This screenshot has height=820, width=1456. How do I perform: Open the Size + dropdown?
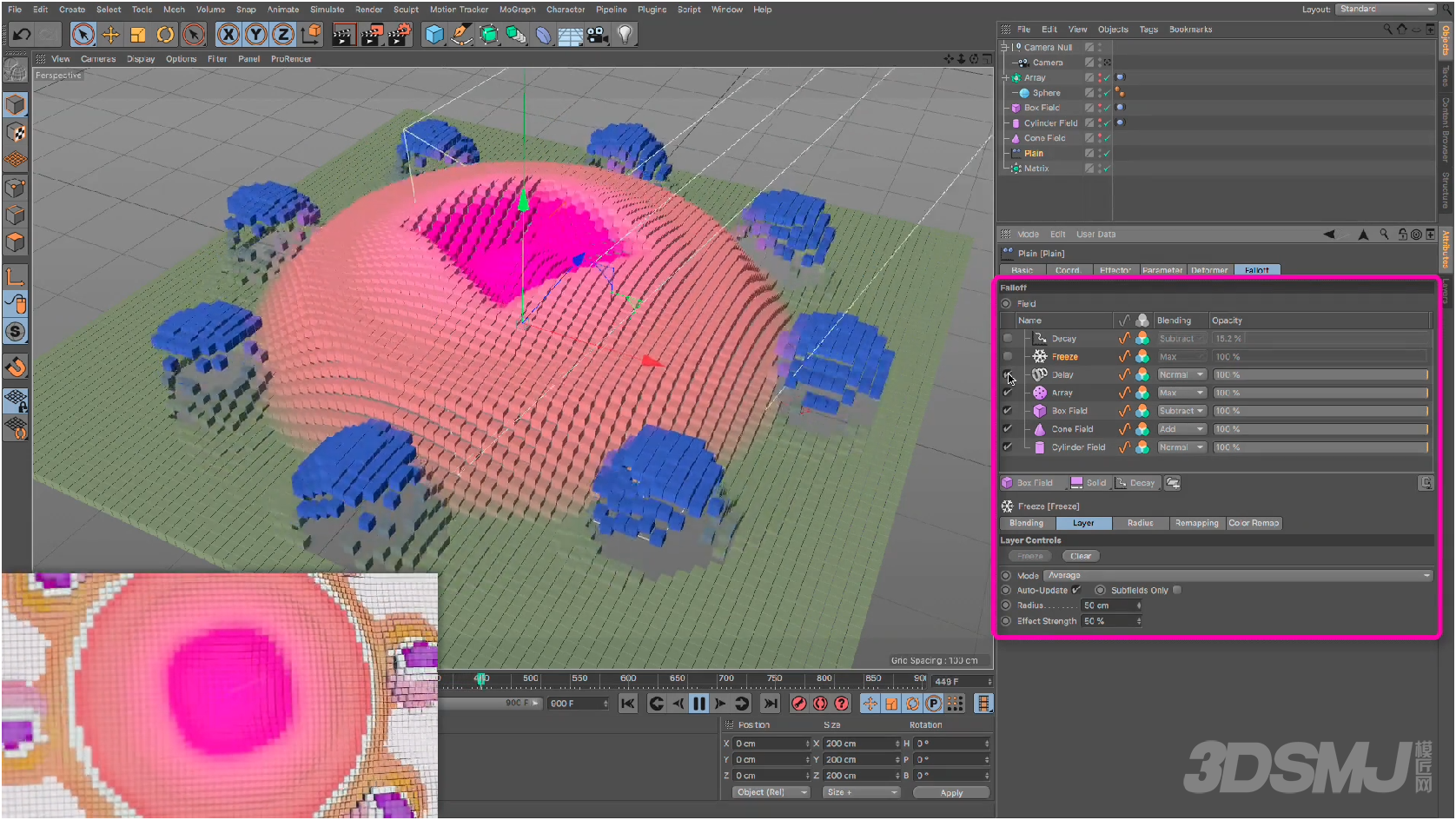click(x=861, y=792)
